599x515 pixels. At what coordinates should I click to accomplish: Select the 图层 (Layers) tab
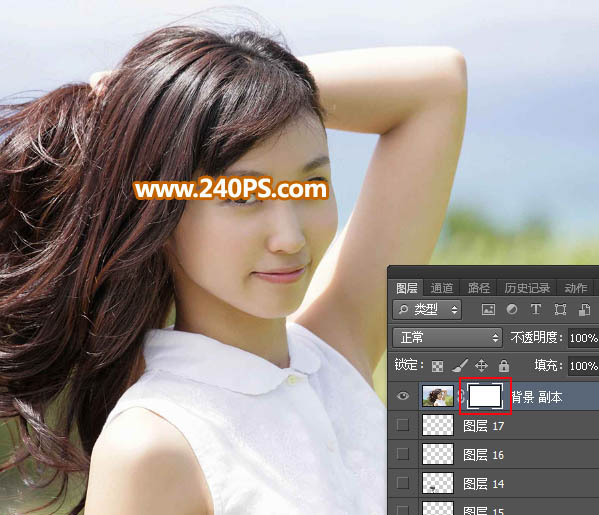tap(406, 288)
